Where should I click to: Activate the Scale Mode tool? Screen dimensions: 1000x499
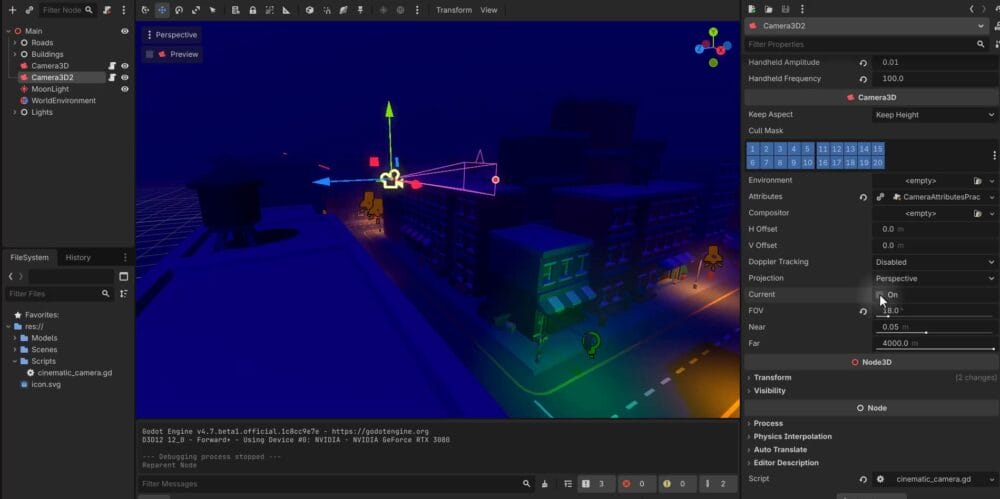(196, 10)
